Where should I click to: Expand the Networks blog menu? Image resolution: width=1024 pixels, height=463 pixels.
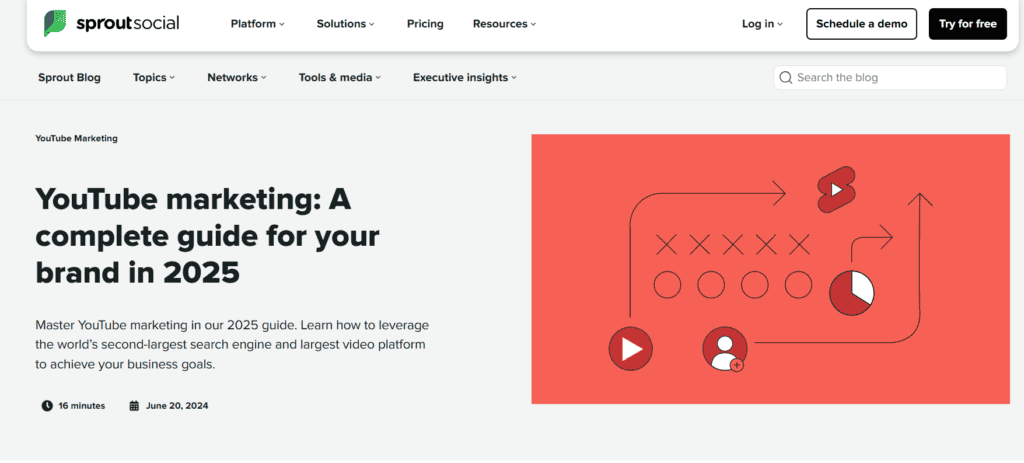point(237,78)
